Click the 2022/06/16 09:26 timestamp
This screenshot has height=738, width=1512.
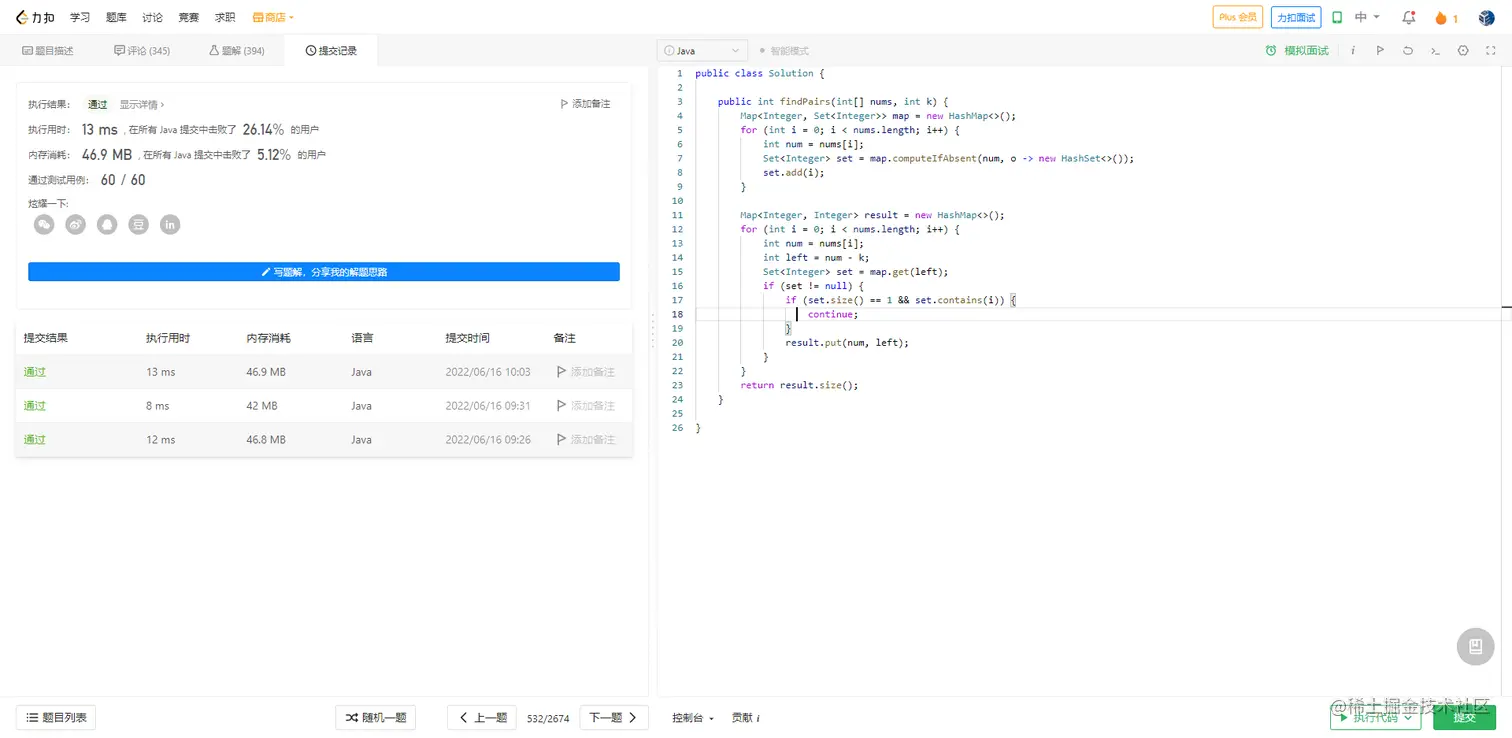[488, 440]
